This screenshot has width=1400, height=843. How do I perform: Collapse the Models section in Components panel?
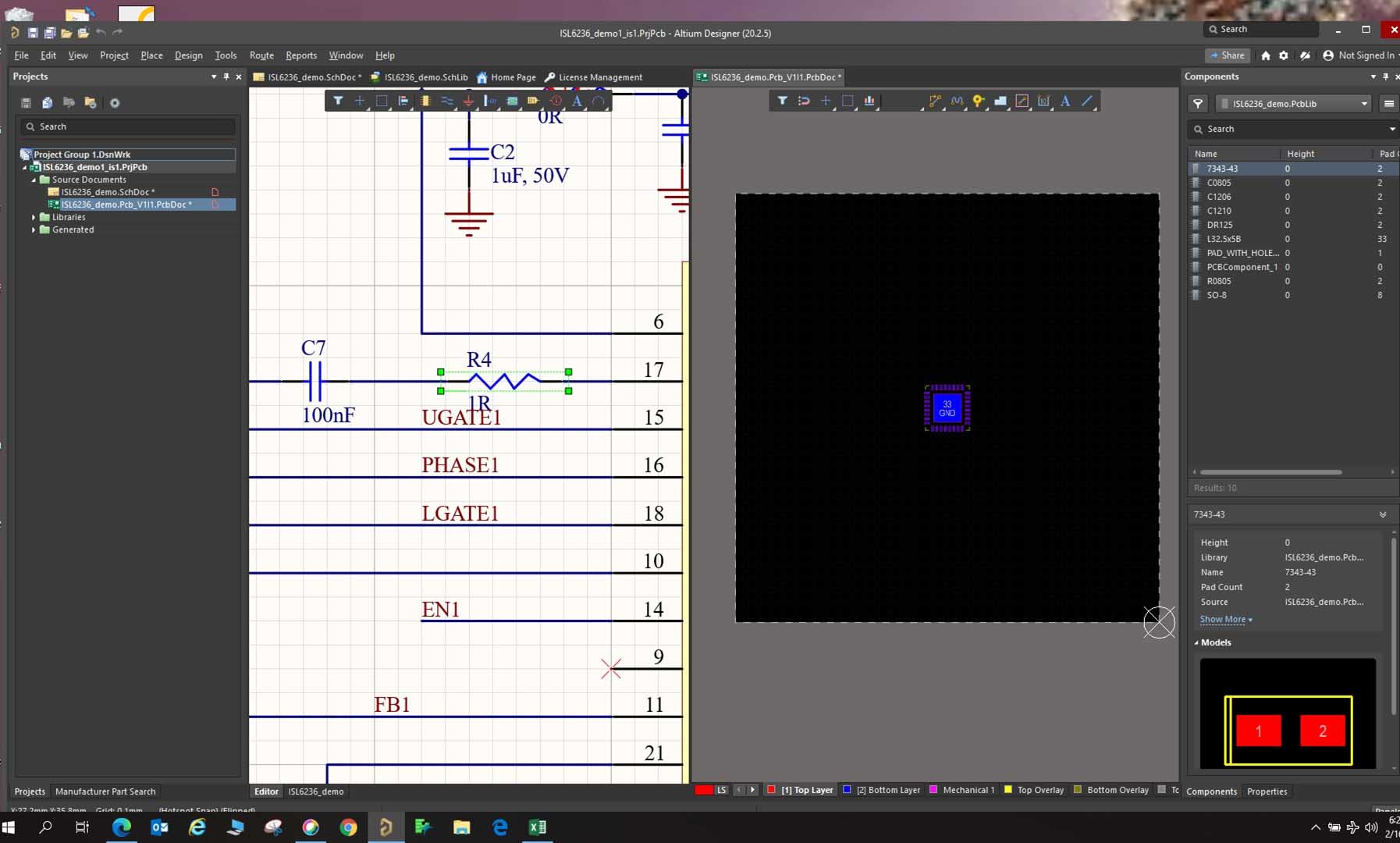coord(1196,643)
